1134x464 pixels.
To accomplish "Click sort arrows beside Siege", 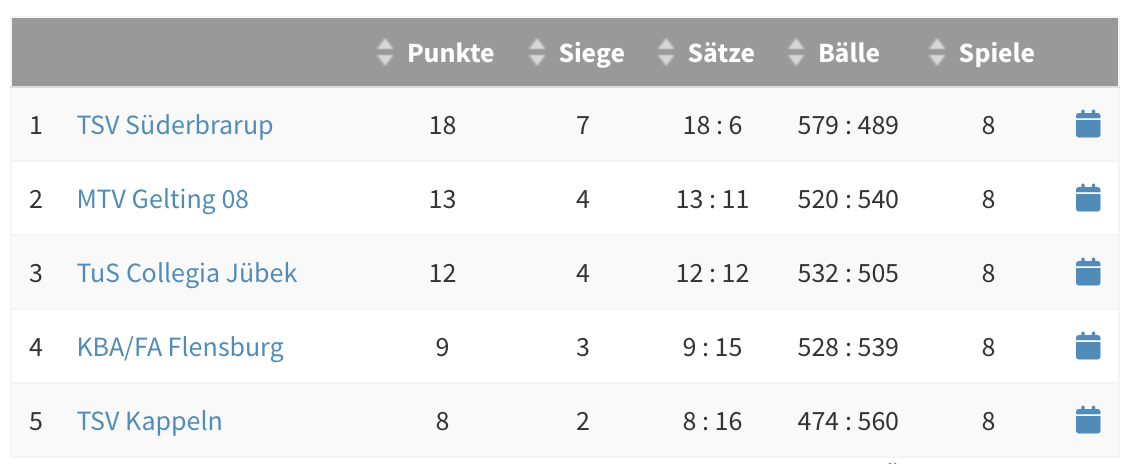I will point(538,53).
